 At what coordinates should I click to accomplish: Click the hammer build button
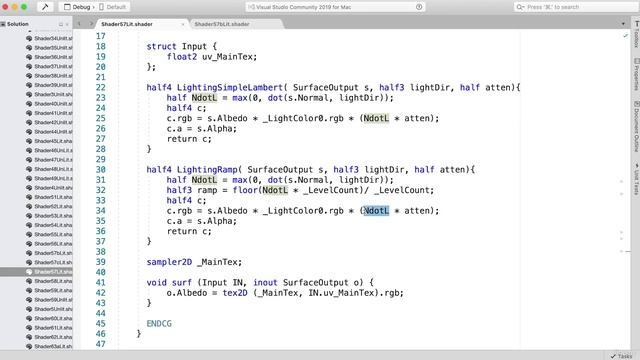45,7
